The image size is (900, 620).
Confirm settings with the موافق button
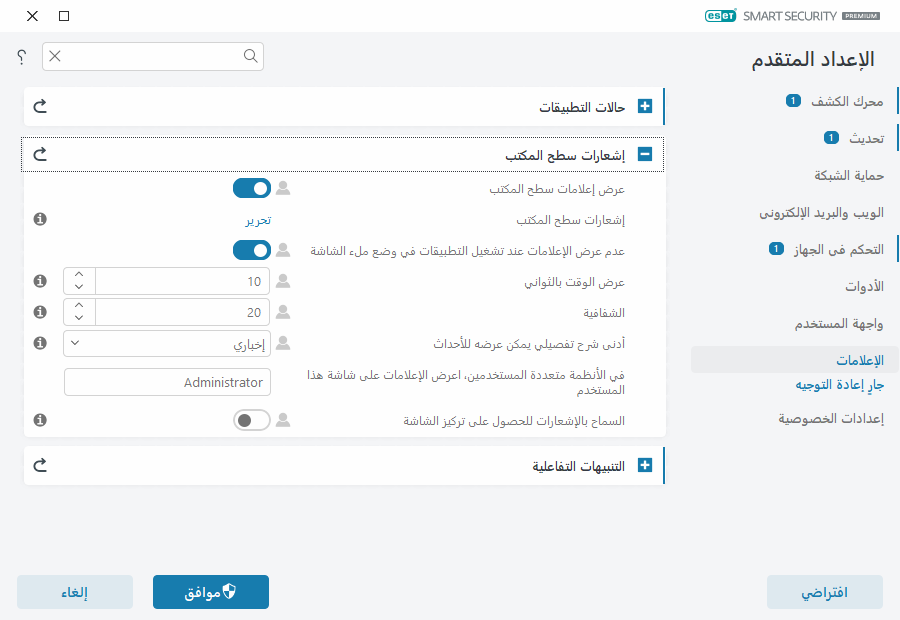(x=210, y=592)
